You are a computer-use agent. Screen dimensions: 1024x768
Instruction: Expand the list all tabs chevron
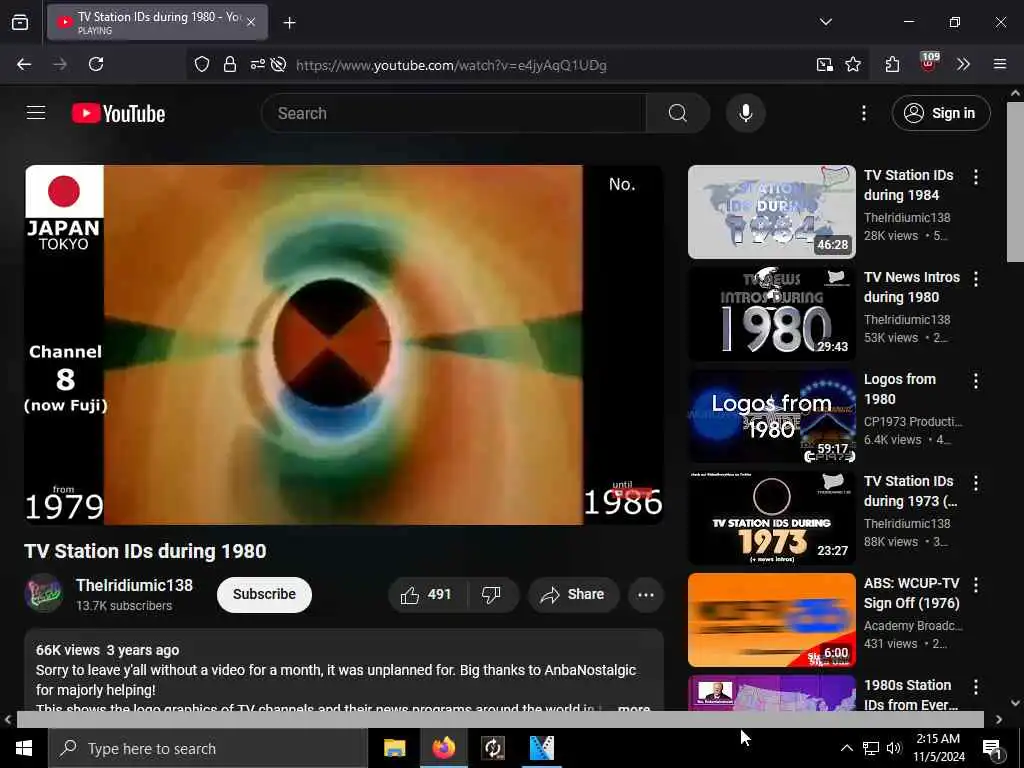(x=825, y=22)
